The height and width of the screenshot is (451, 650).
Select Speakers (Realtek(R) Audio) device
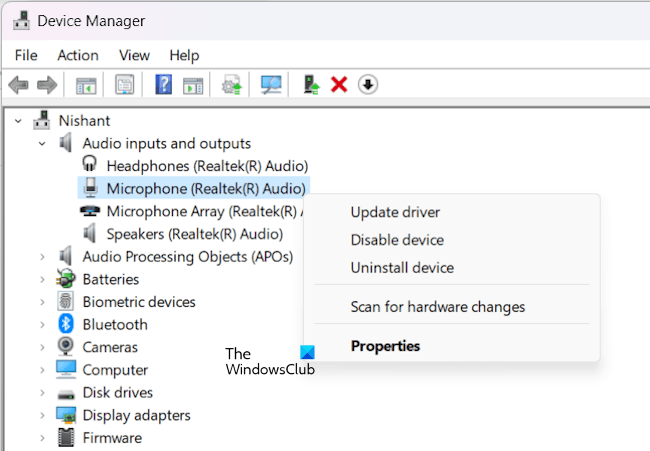(x=194, y=234)
